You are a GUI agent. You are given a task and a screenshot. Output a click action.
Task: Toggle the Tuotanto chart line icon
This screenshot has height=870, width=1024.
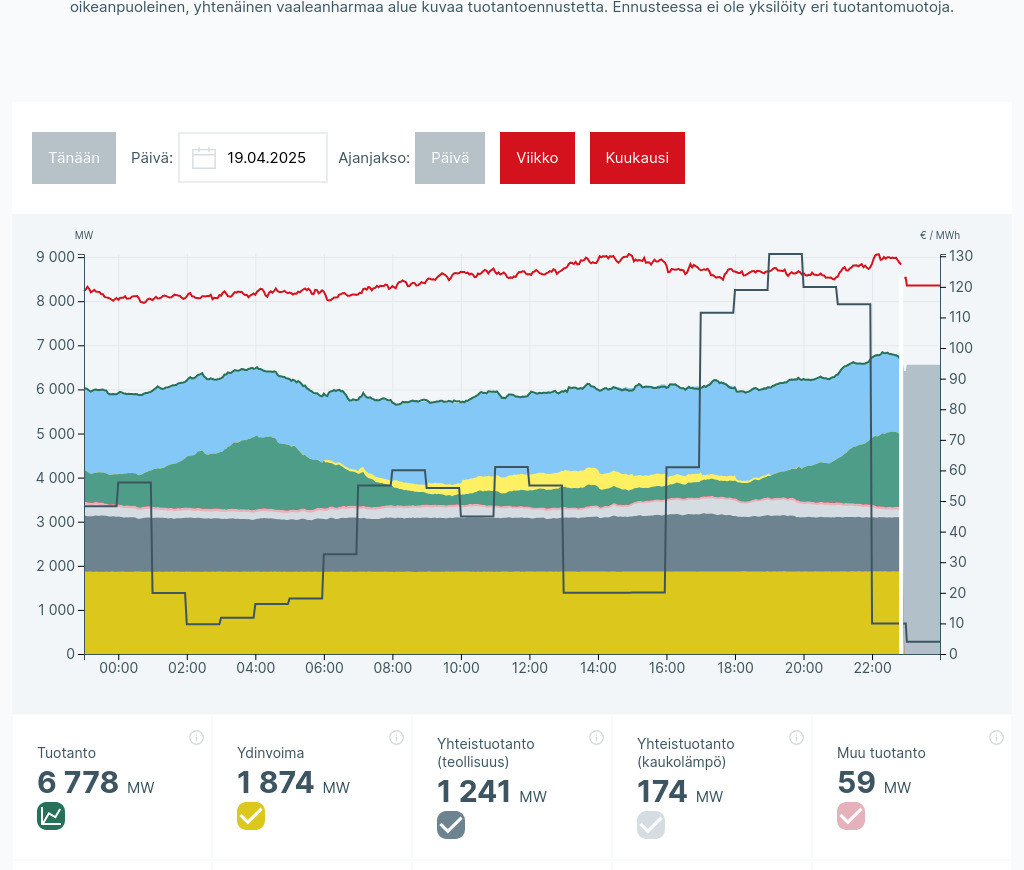[51, 816]
